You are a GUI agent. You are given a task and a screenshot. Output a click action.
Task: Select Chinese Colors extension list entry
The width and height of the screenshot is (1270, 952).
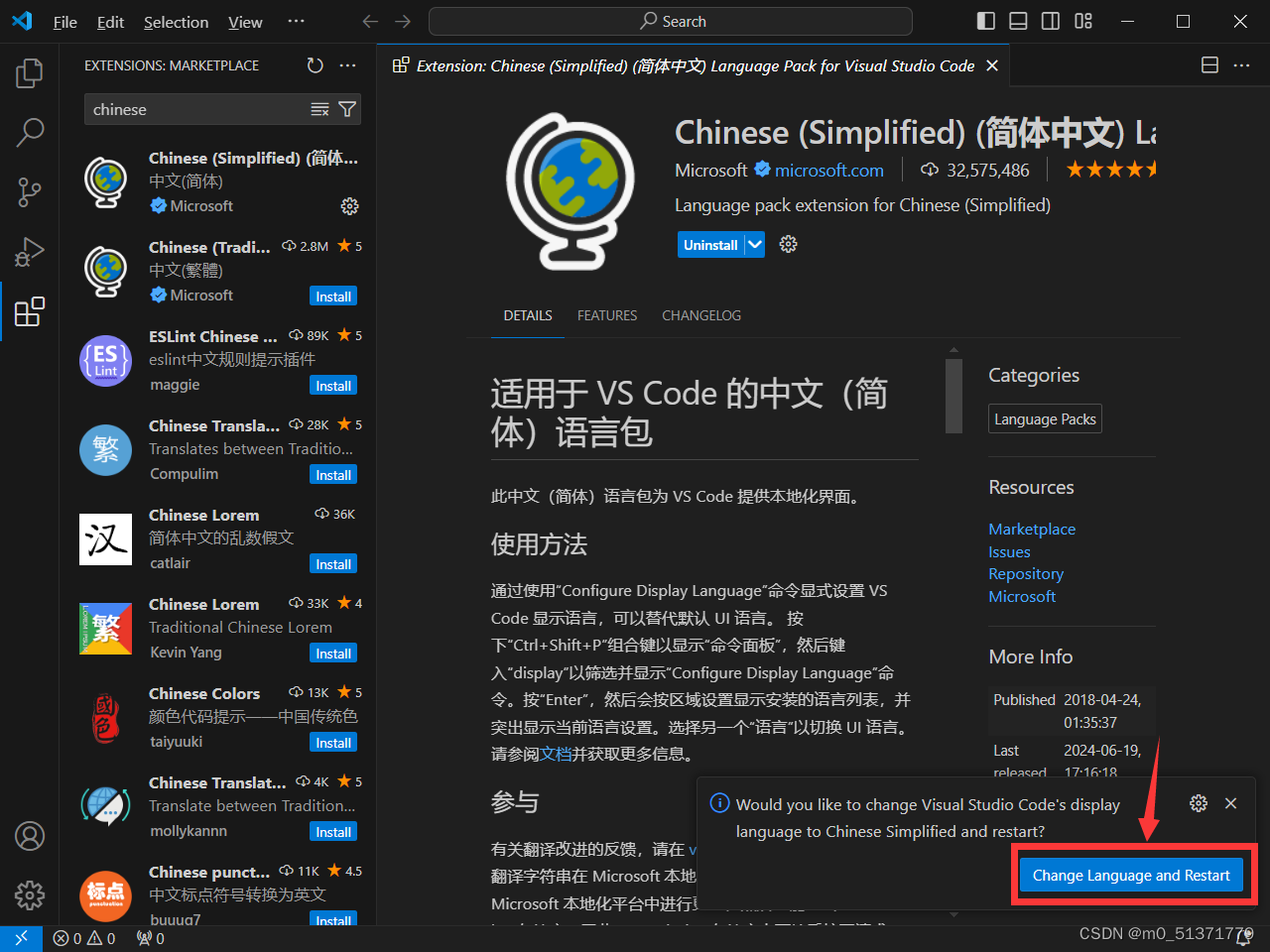(x=218, y=716)
